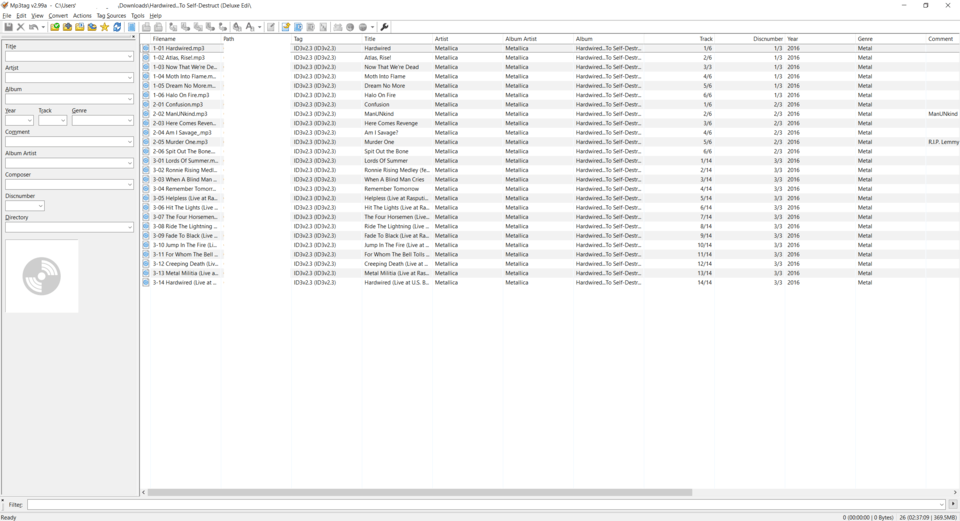Click the Actions (Quick) letter A icon
The image size is (960, 521).
click(250, 27)
